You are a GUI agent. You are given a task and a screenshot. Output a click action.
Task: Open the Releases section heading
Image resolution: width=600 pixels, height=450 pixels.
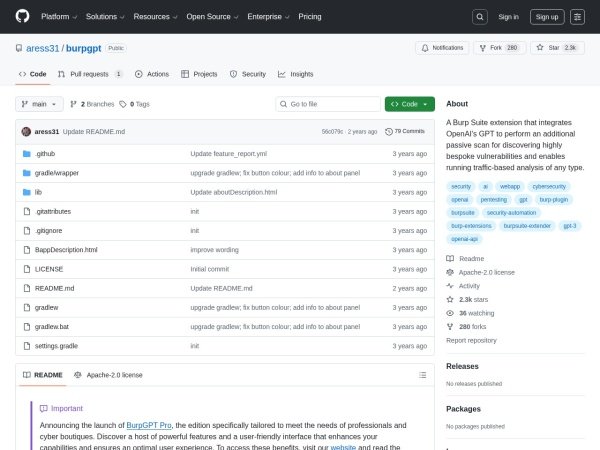462,366
